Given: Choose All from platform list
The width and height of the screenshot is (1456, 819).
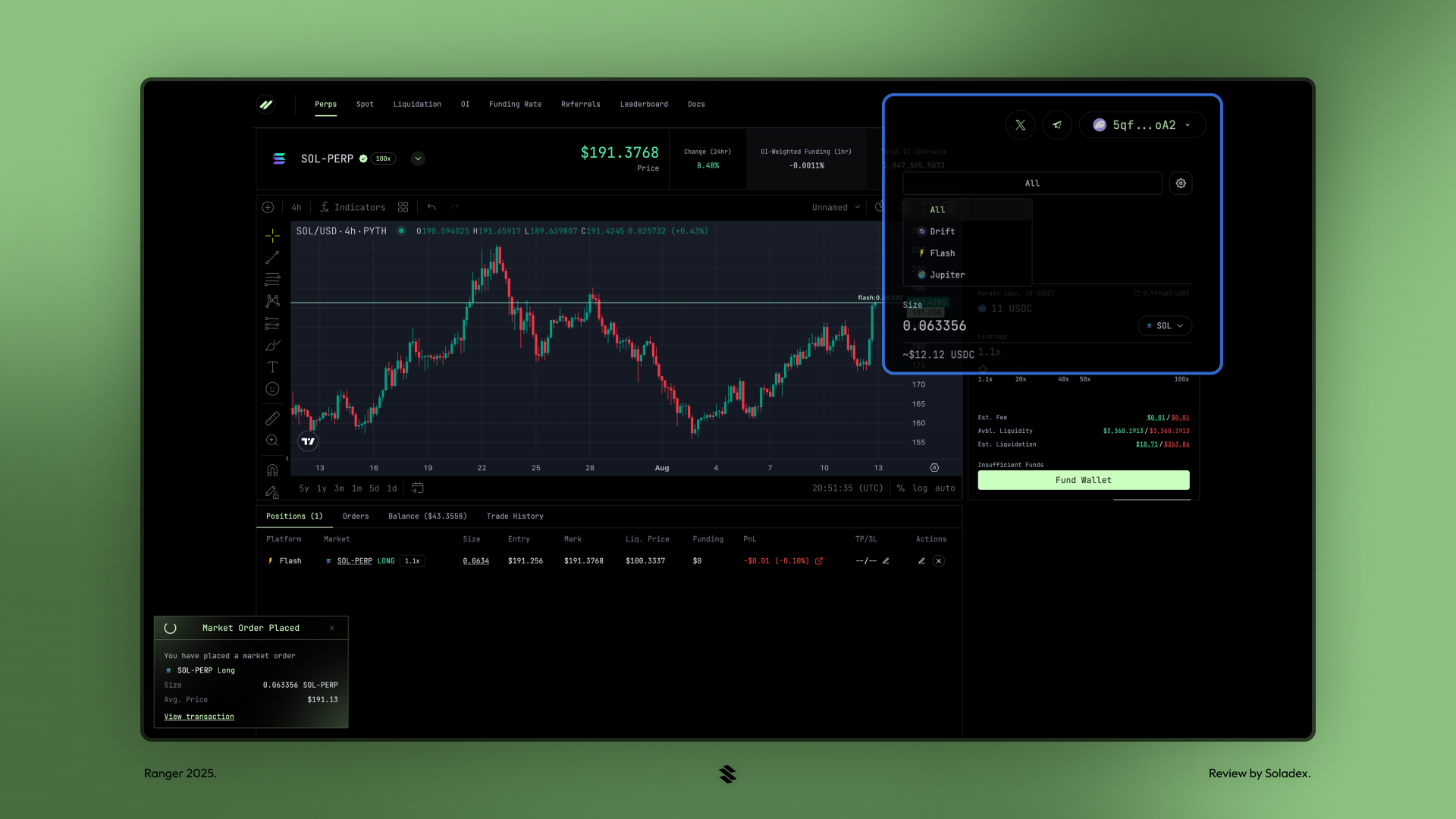Looking at the screenshot, I should pos(968,210).
